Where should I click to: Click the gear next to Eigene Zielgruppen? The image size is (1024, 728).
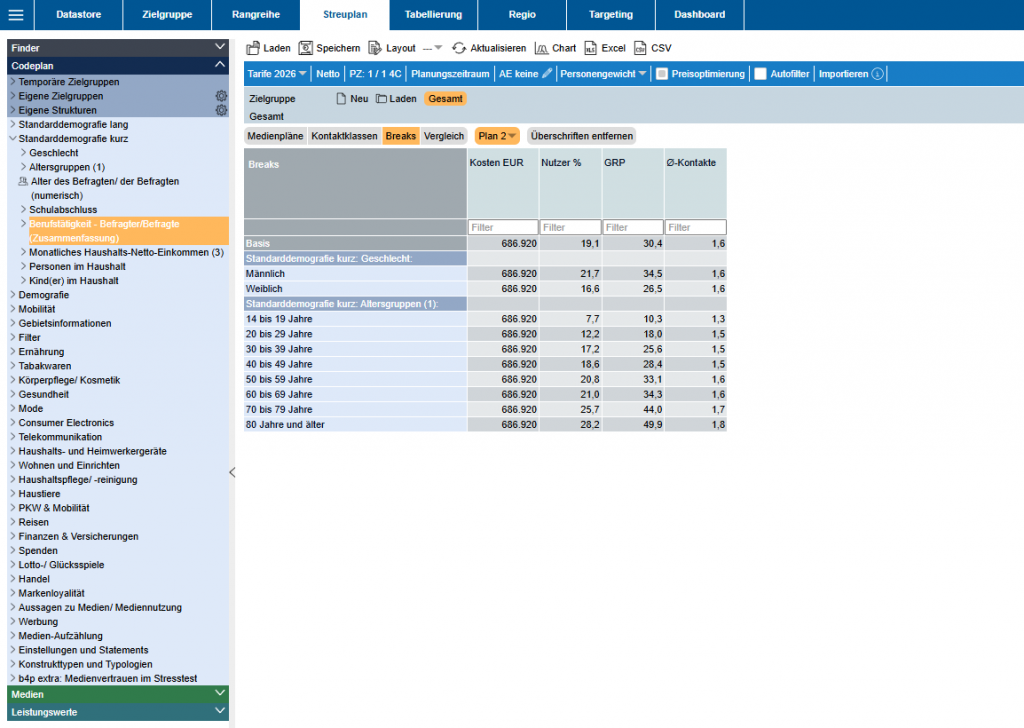coord(221,96)
